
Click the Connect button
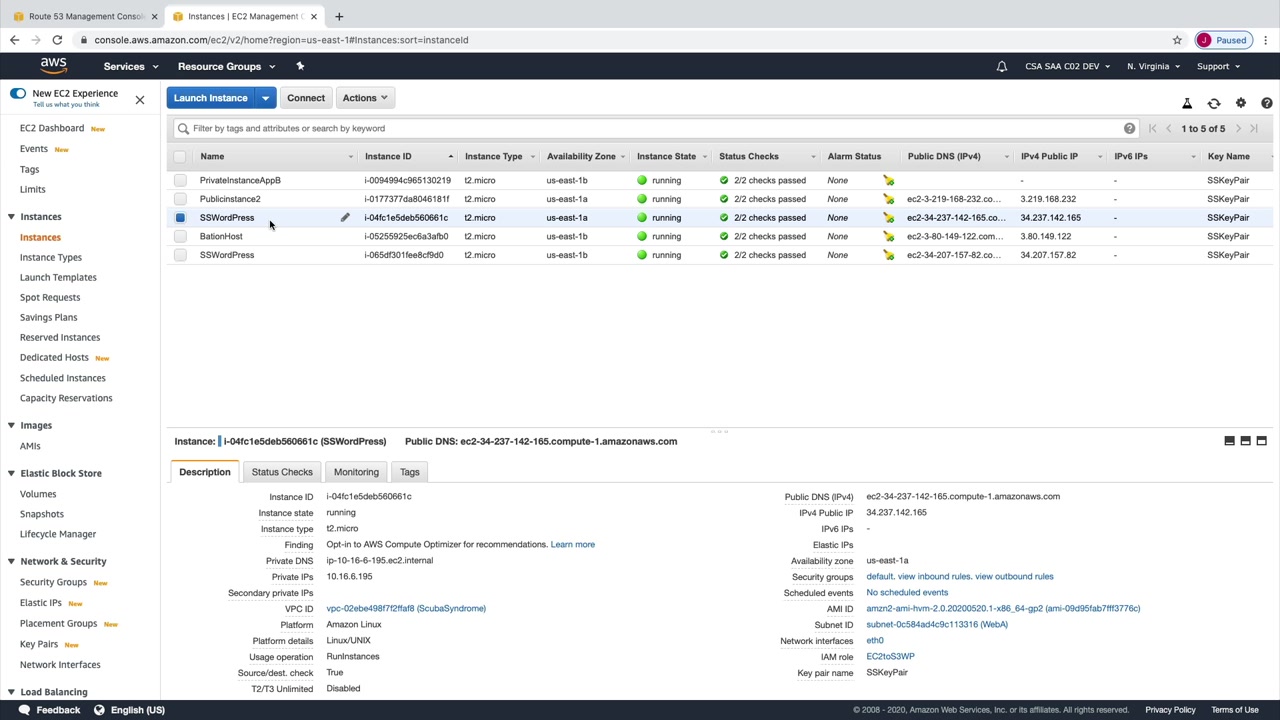pyautogui.click(x=306, y=98)
